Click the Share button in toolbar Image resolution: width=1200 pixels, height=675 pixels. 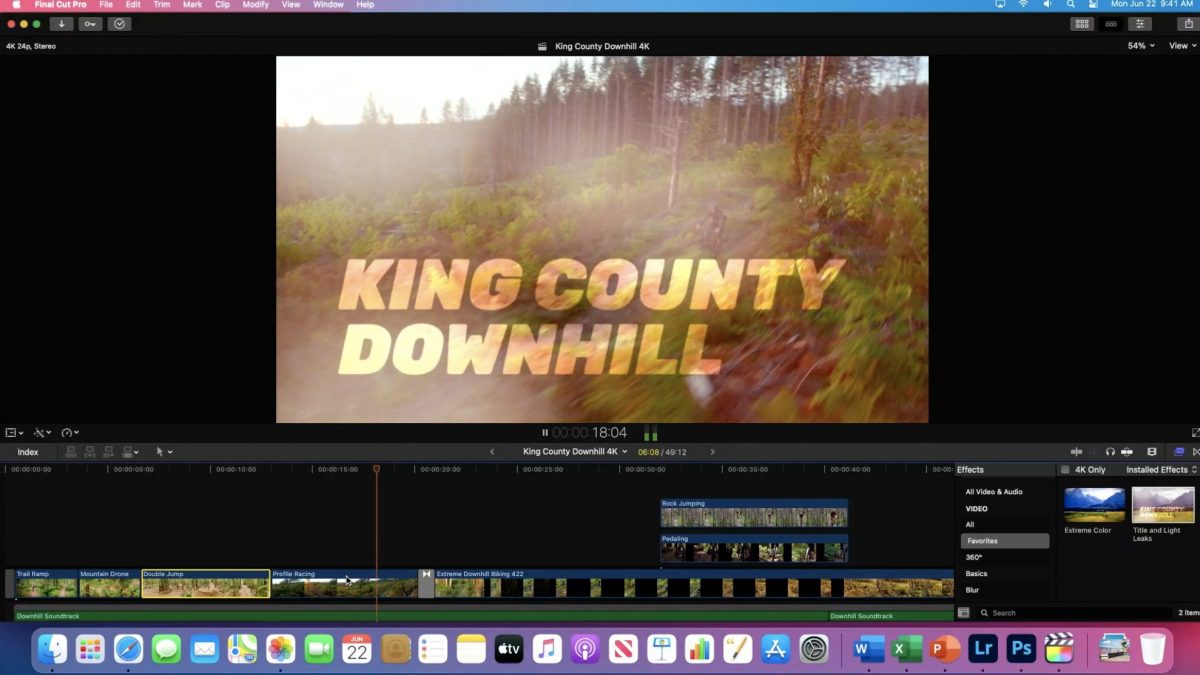pyautogui.click(x=1189, y=24)
